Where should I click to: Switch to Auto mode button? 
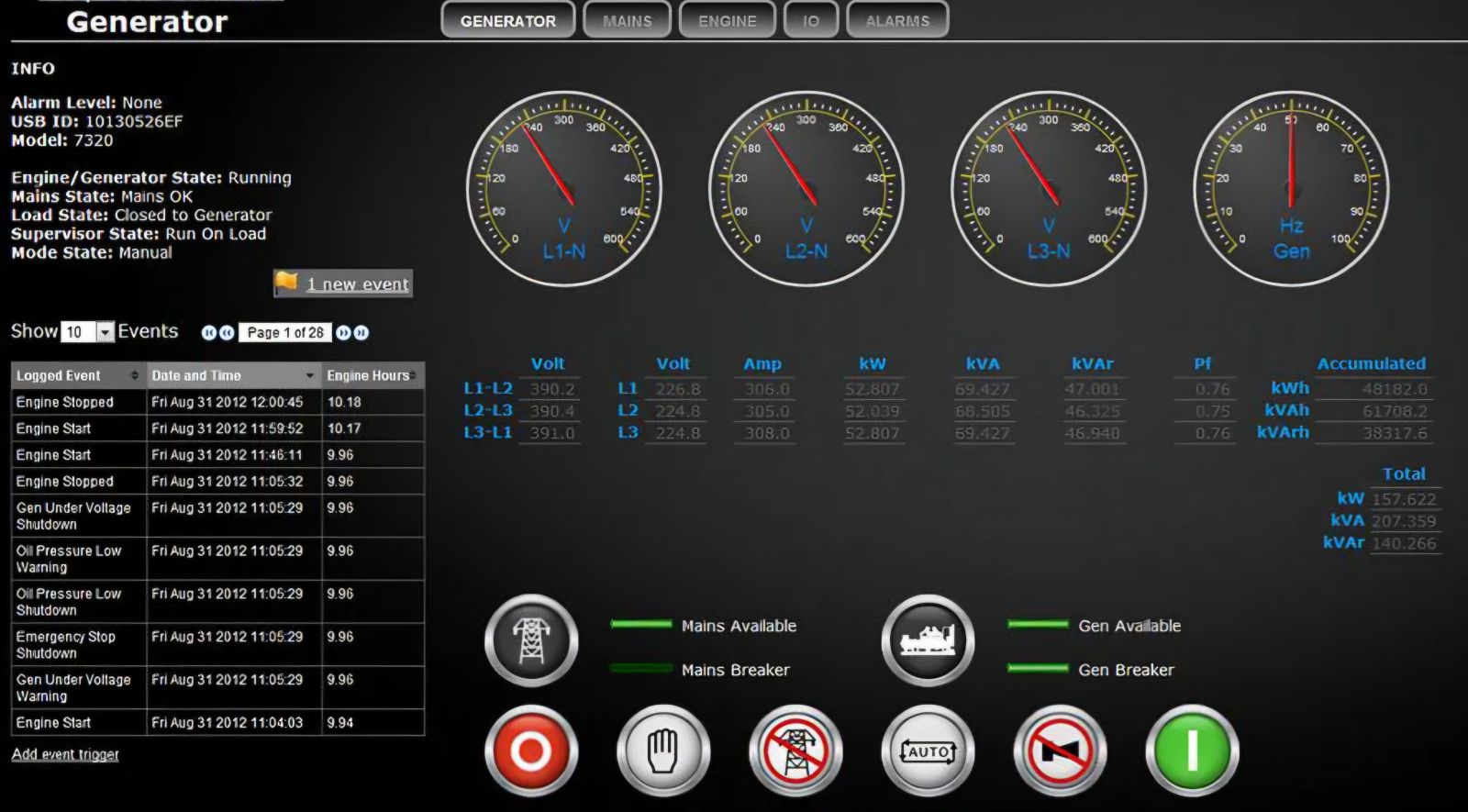(928, 751)
